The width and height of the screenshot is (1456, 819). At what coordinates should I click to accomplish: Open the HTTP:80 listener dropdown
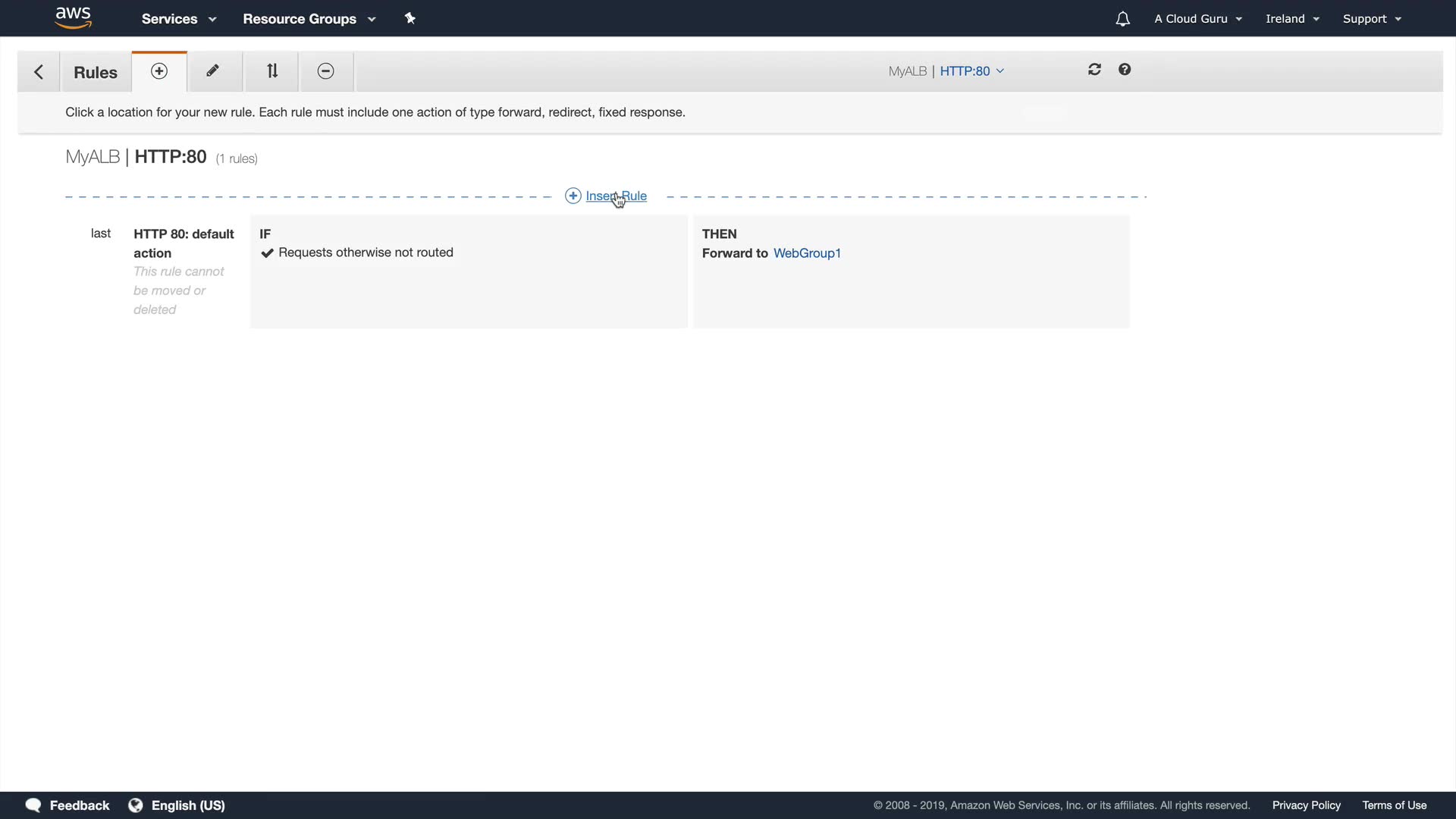971,71
